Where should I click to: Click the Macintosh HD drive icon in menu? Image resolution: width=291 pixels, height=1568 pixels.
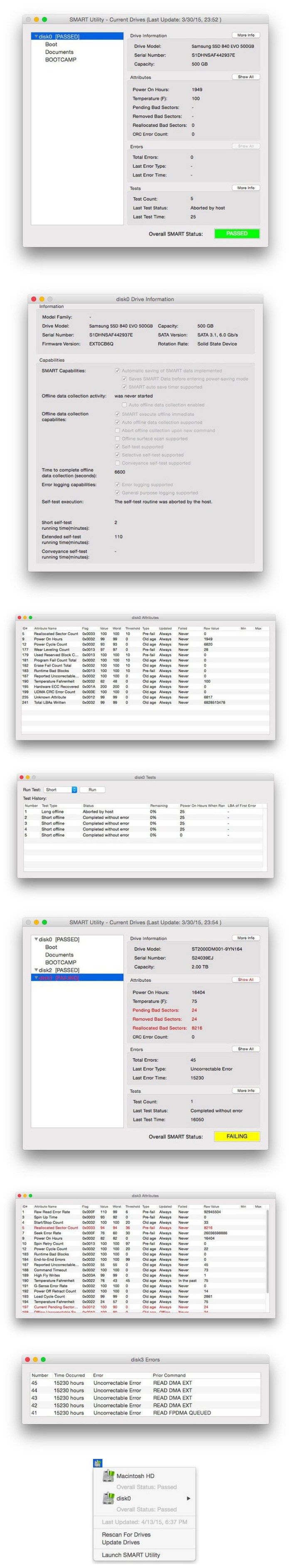(x=108, y=1476)
